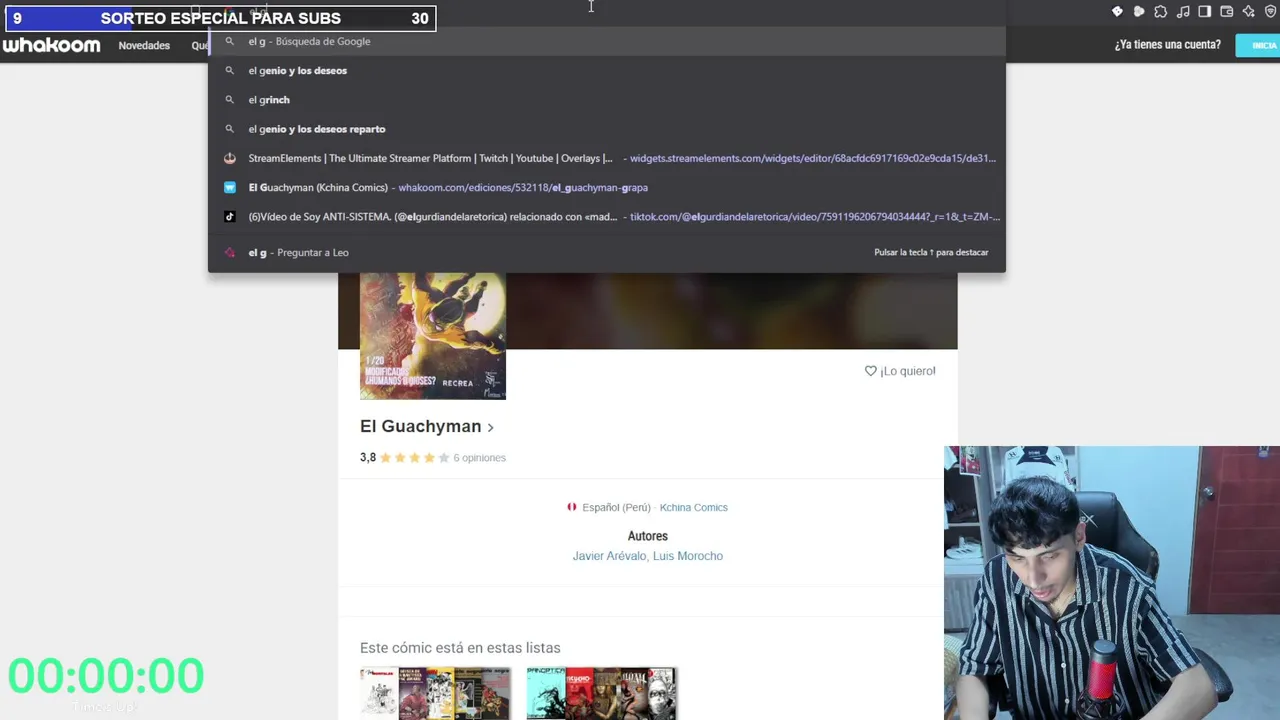This screenshot has height=720, width=1280.
Task: Click the ¡Lo quiero! button
Action: (x=900, y=371)
